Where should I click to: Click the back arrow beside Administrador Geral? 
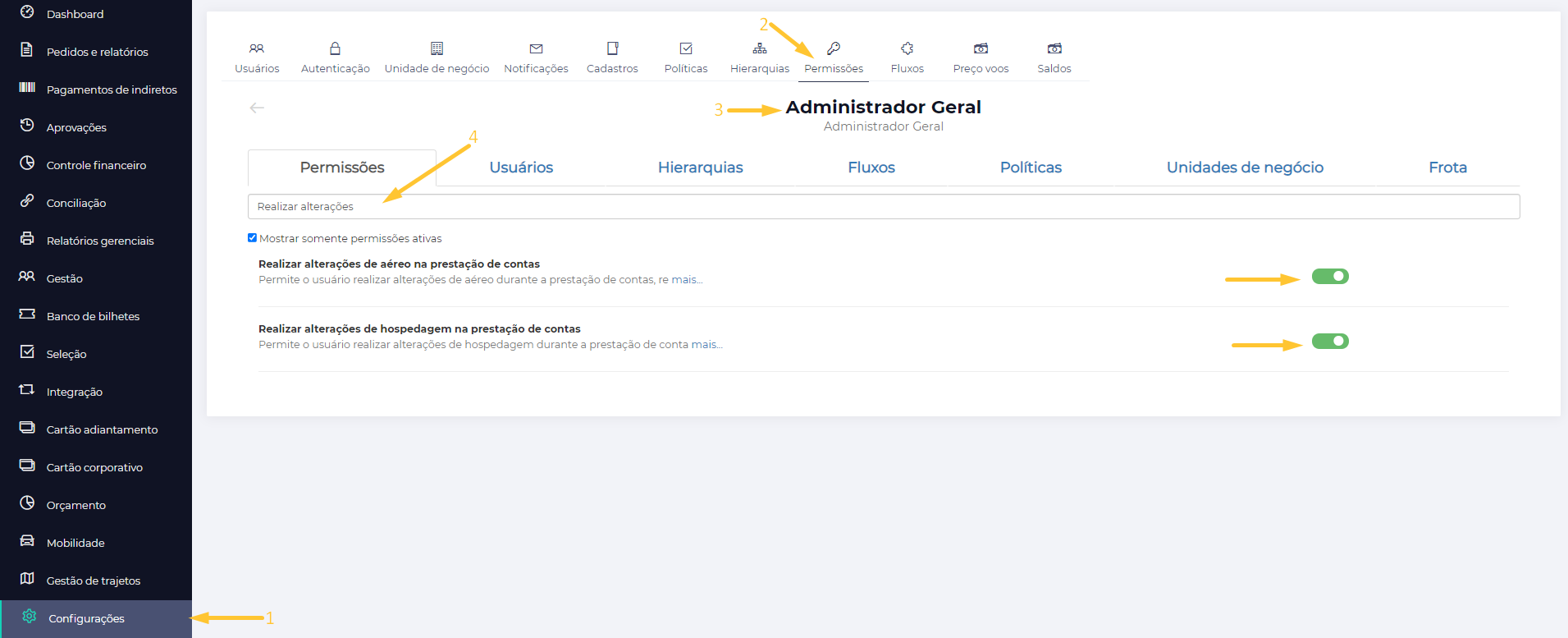[257, 108]
